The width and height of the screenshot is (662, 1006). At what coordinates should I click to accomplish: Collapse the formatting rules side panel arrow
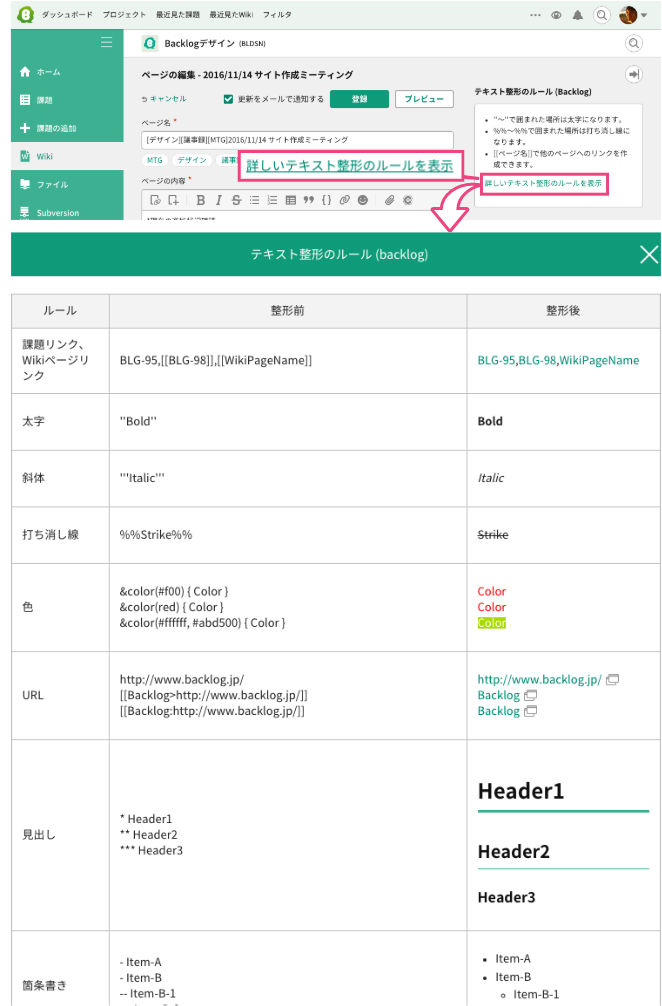634,74
